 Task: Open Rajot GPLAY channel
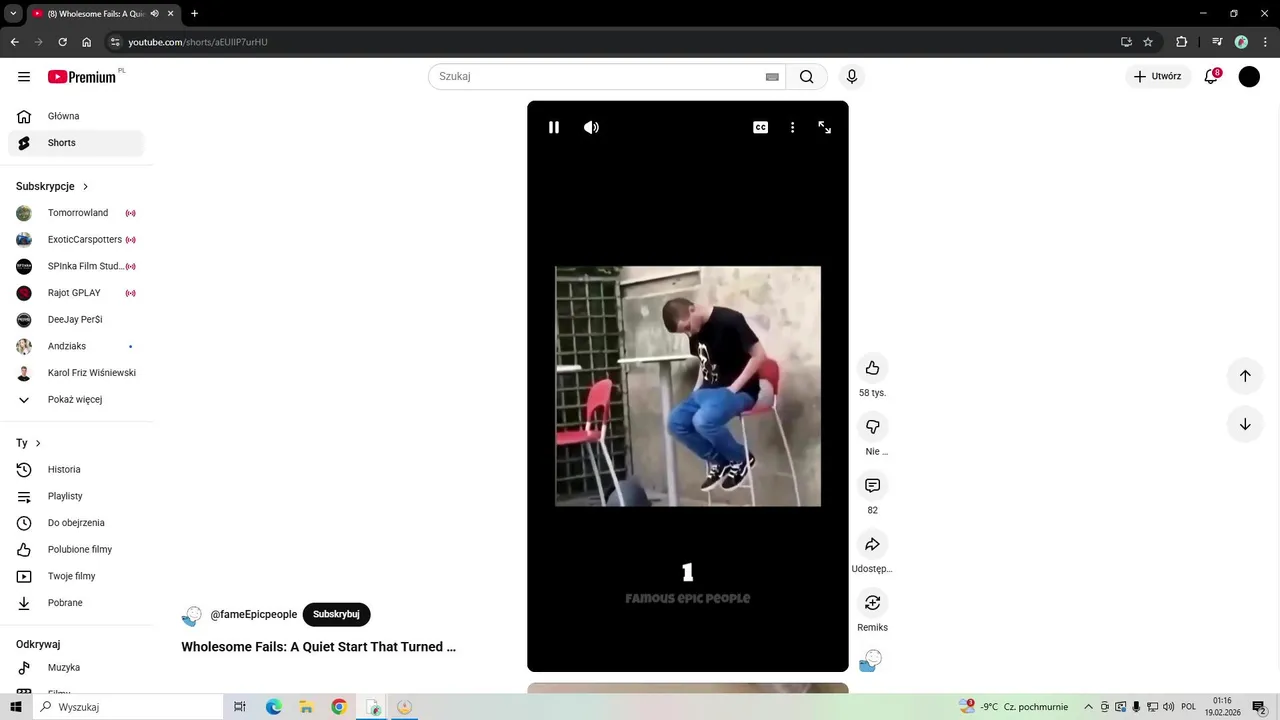76,293
